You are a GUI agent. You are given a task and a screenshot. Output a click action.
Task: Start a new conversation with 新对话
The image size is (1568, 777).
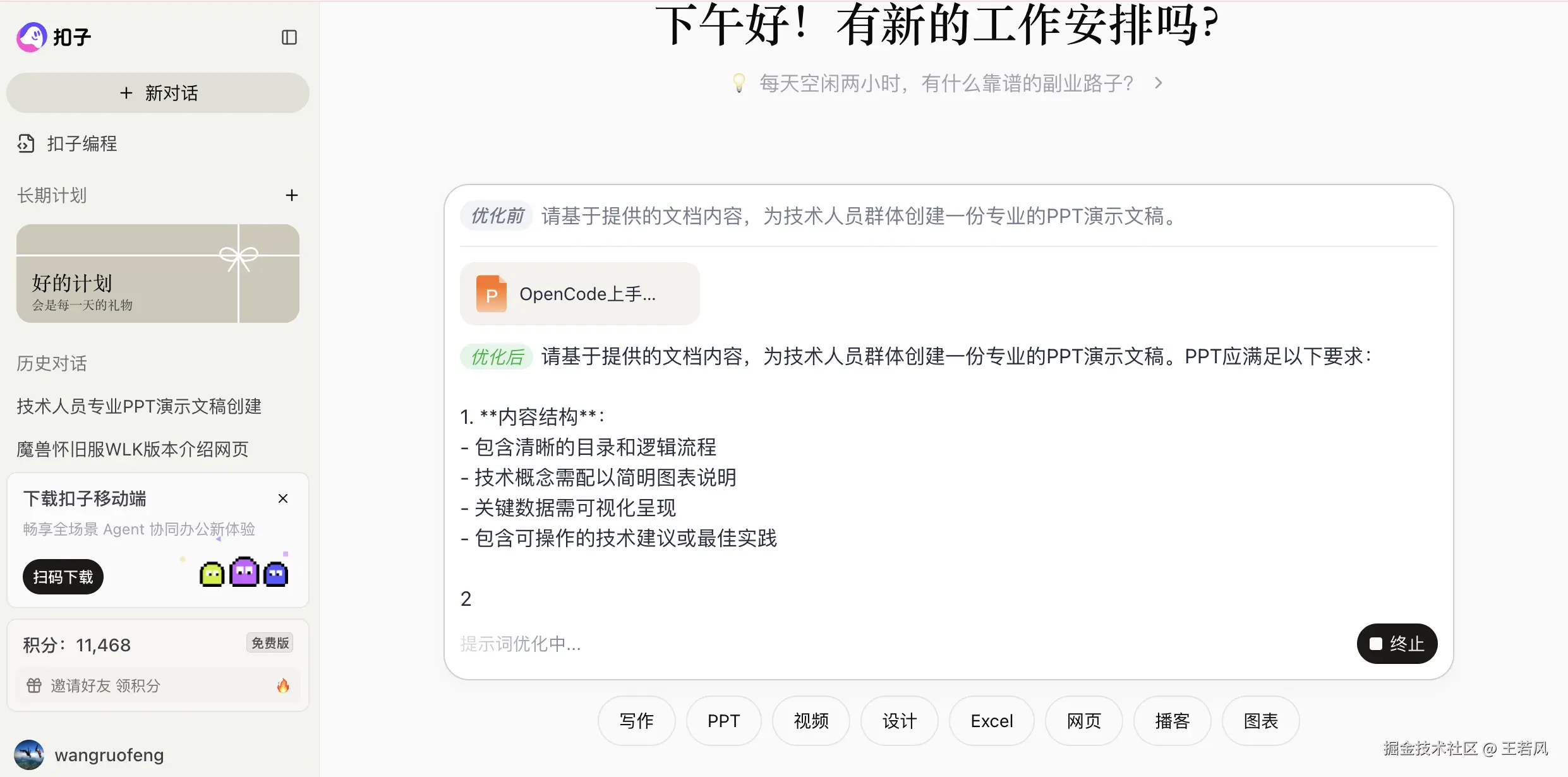pyautogui.click(x=158, y=93)
